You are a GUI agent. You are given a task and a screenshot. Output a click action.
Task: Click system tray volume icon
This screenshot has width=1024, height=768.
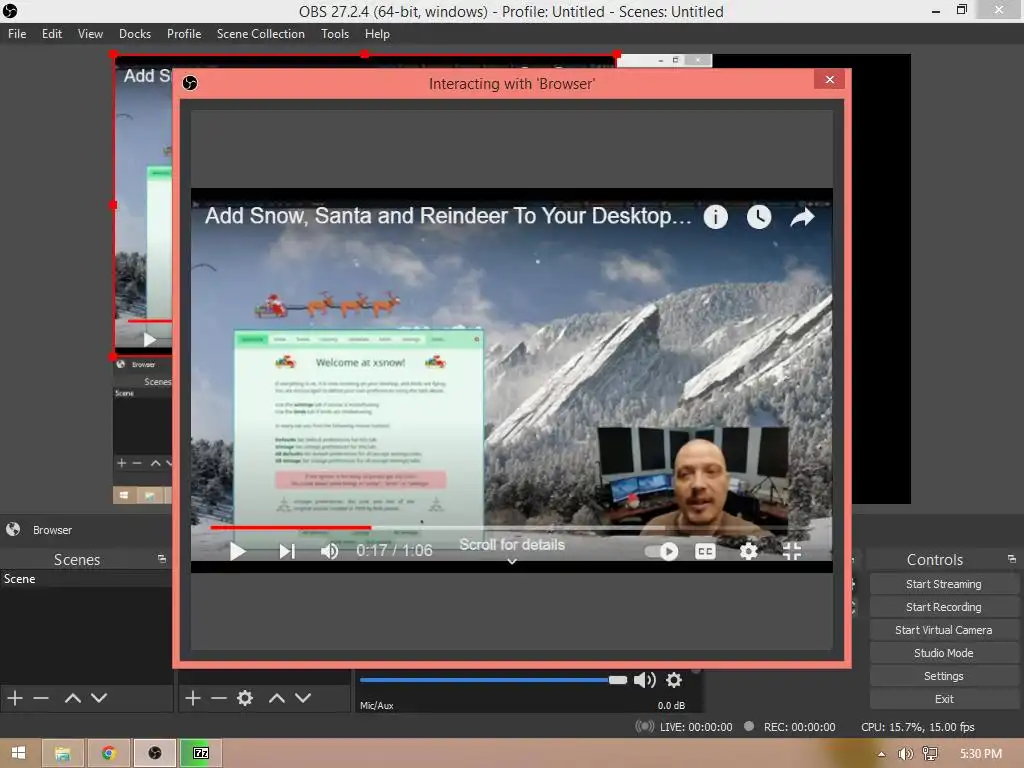(905, 754)
